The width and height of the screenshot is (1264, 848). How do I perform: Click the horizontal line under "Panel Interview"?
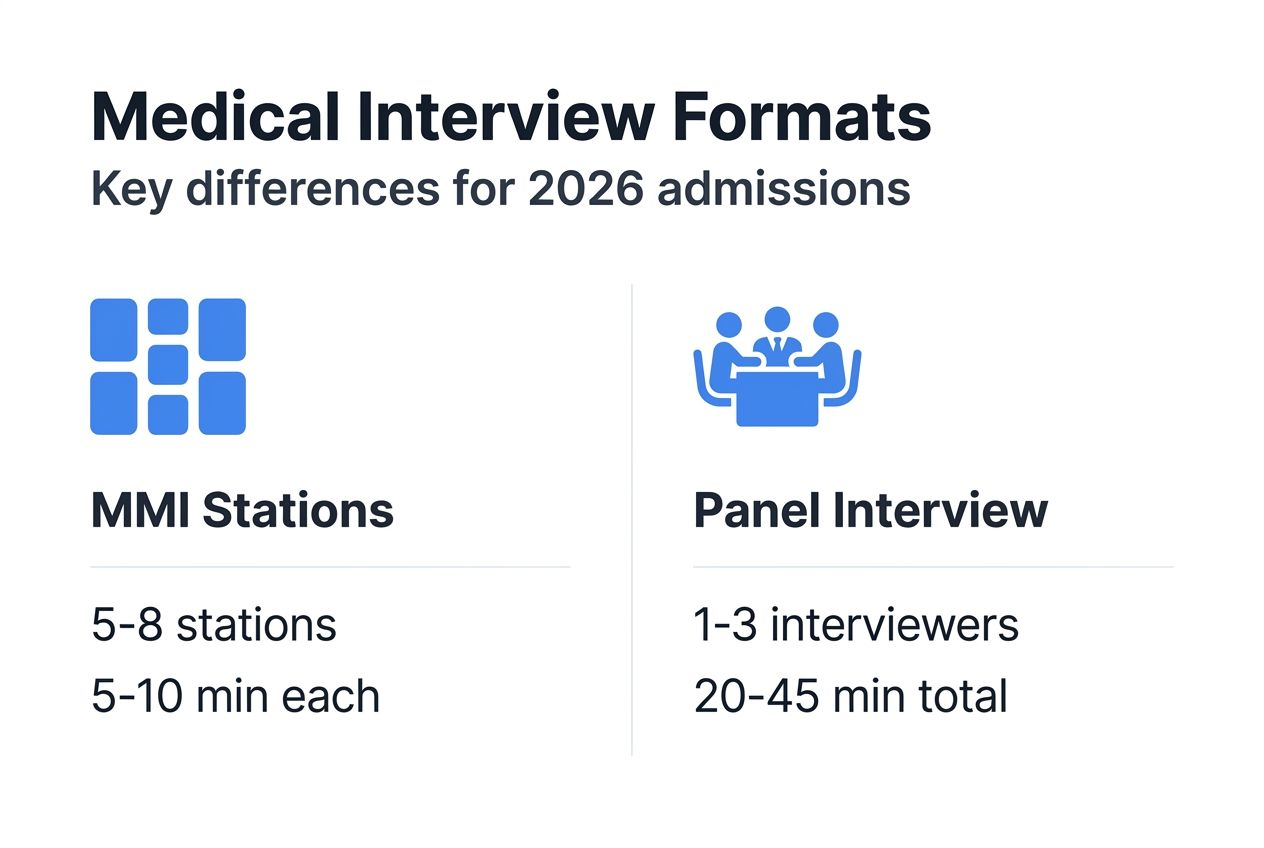932,567
